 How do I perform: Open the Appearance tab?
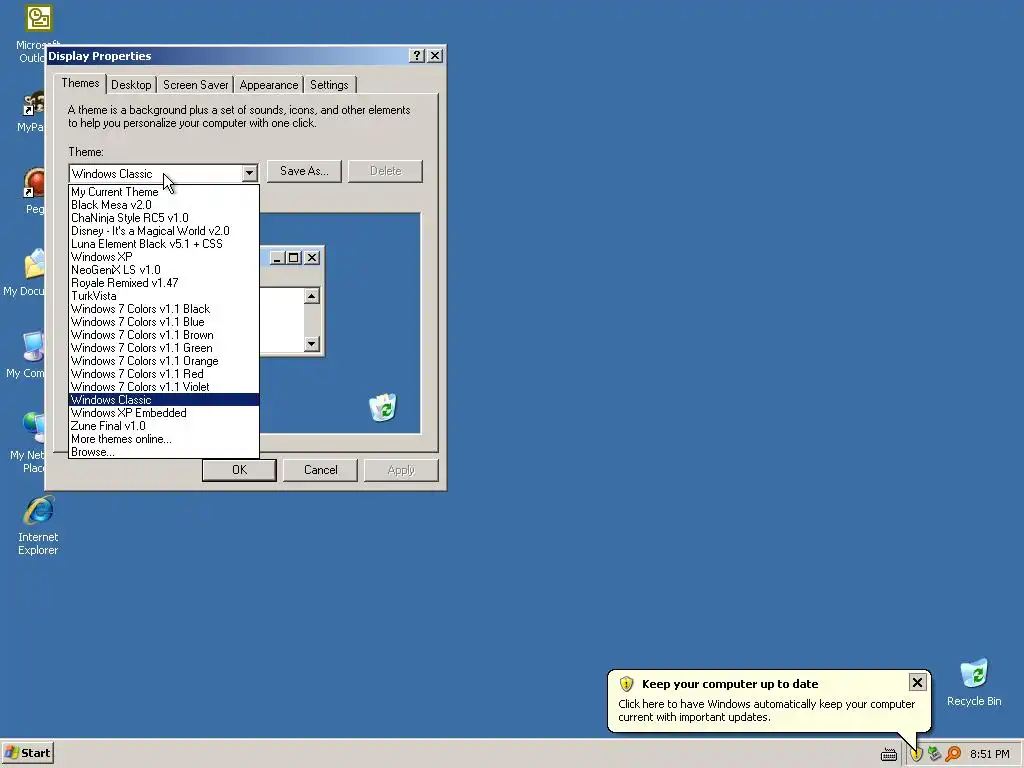[268, 85]
